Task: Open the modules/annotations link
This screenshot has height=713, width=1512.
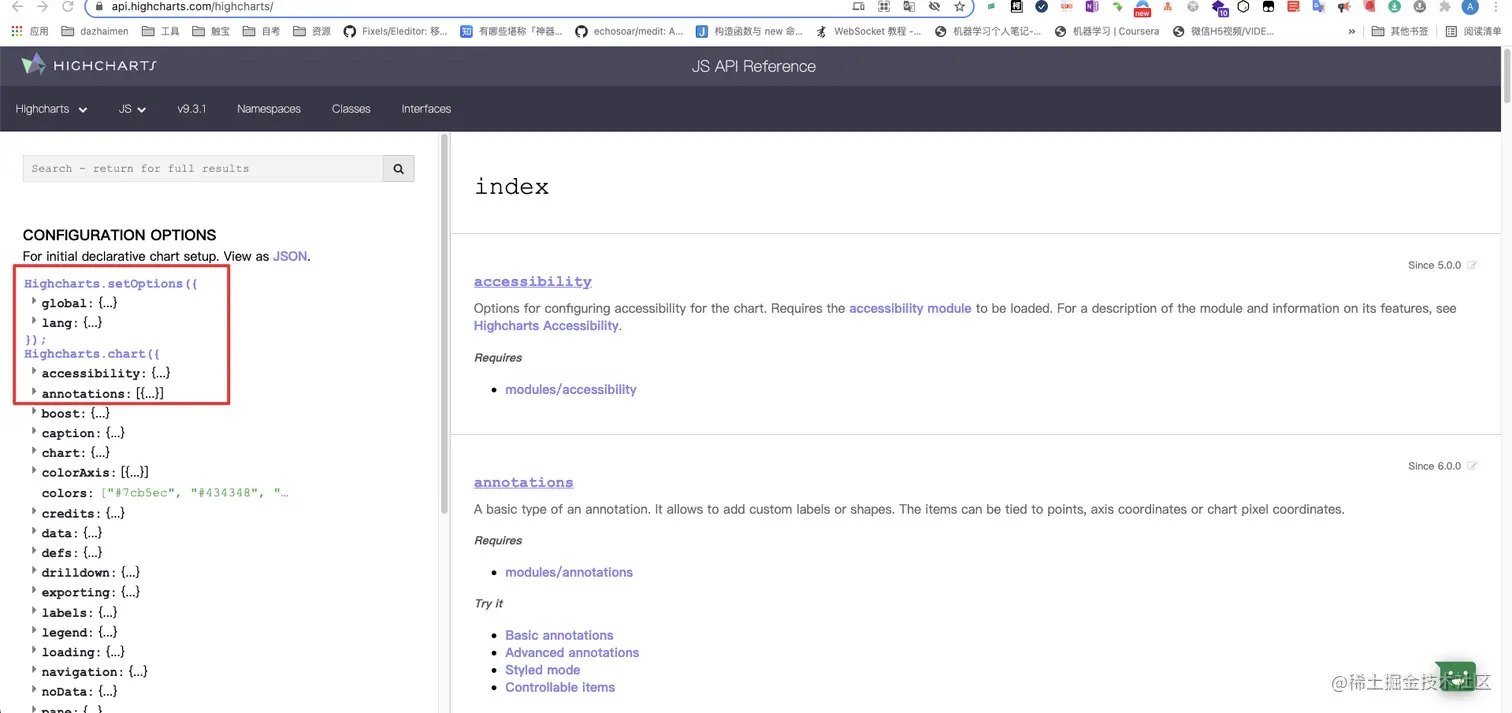Action: click(569, 572)
